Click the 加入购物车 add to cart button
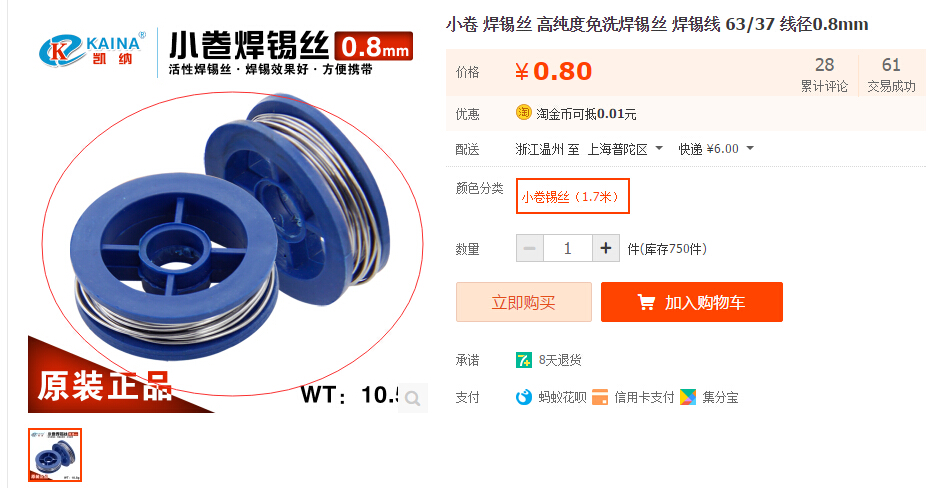The image size is (947, 488). pos(692,302)
